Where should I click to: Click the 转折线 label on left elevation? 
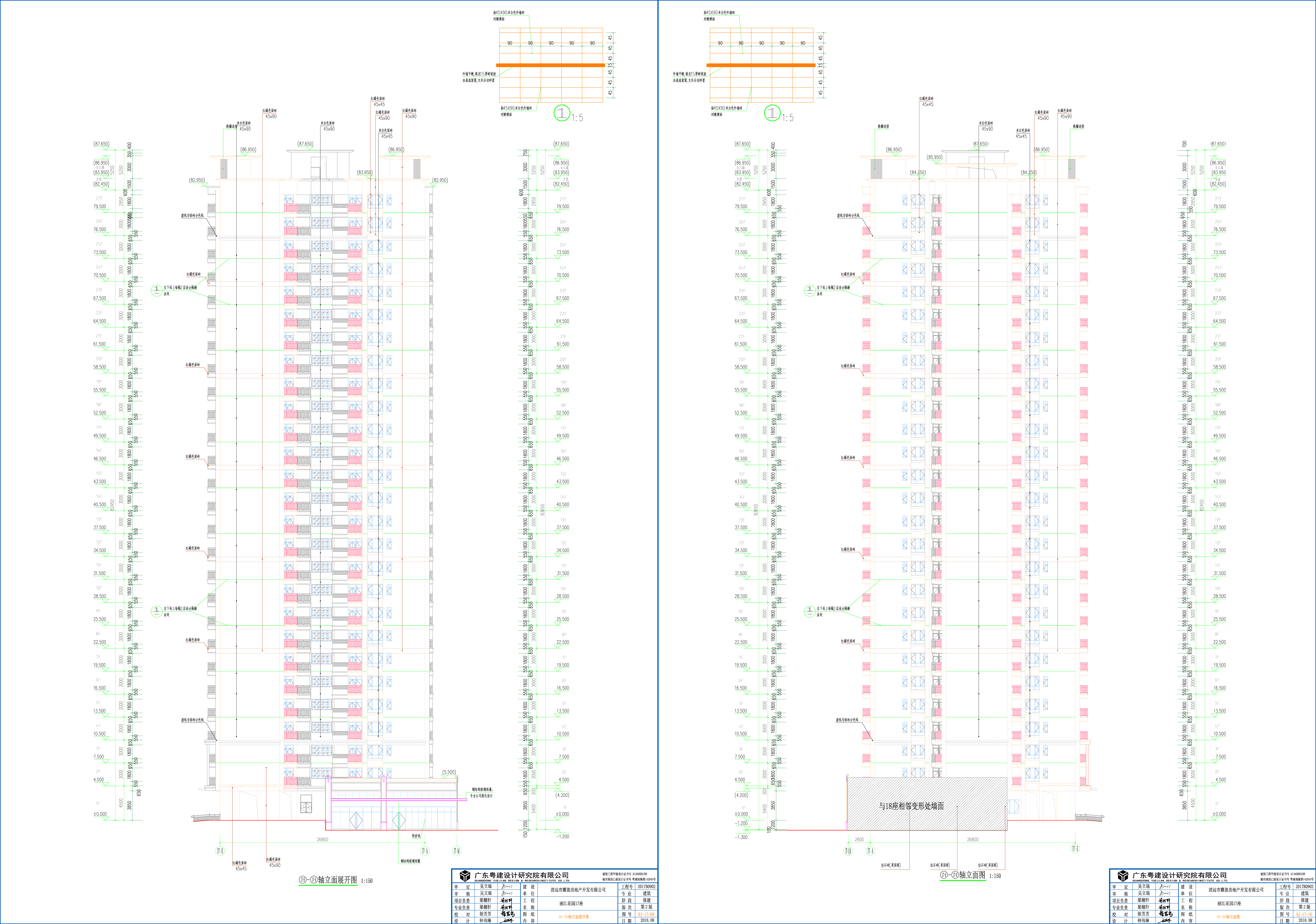[x=416, y=836]
